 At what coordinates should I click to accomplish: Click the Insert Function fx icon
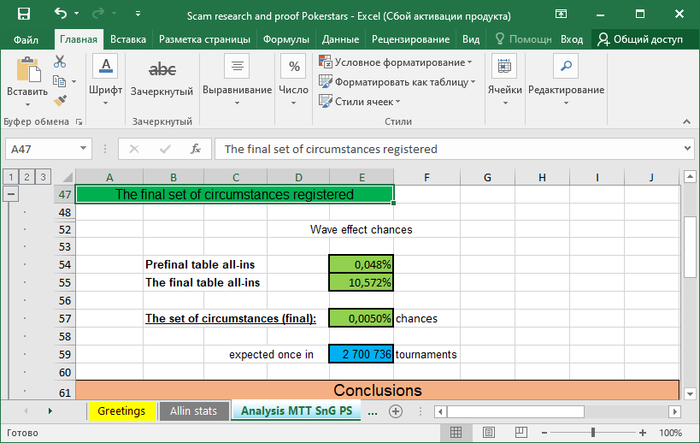coord(195,149)
